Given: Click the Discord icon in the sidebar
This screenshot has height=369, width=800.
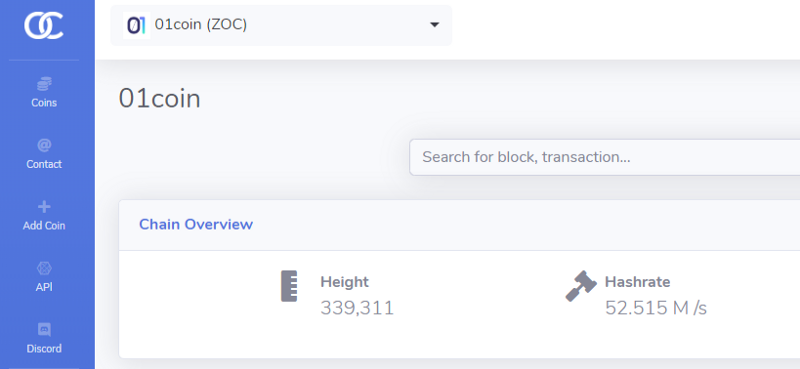Looking at the screenshot, I should (x=44, y=330).
